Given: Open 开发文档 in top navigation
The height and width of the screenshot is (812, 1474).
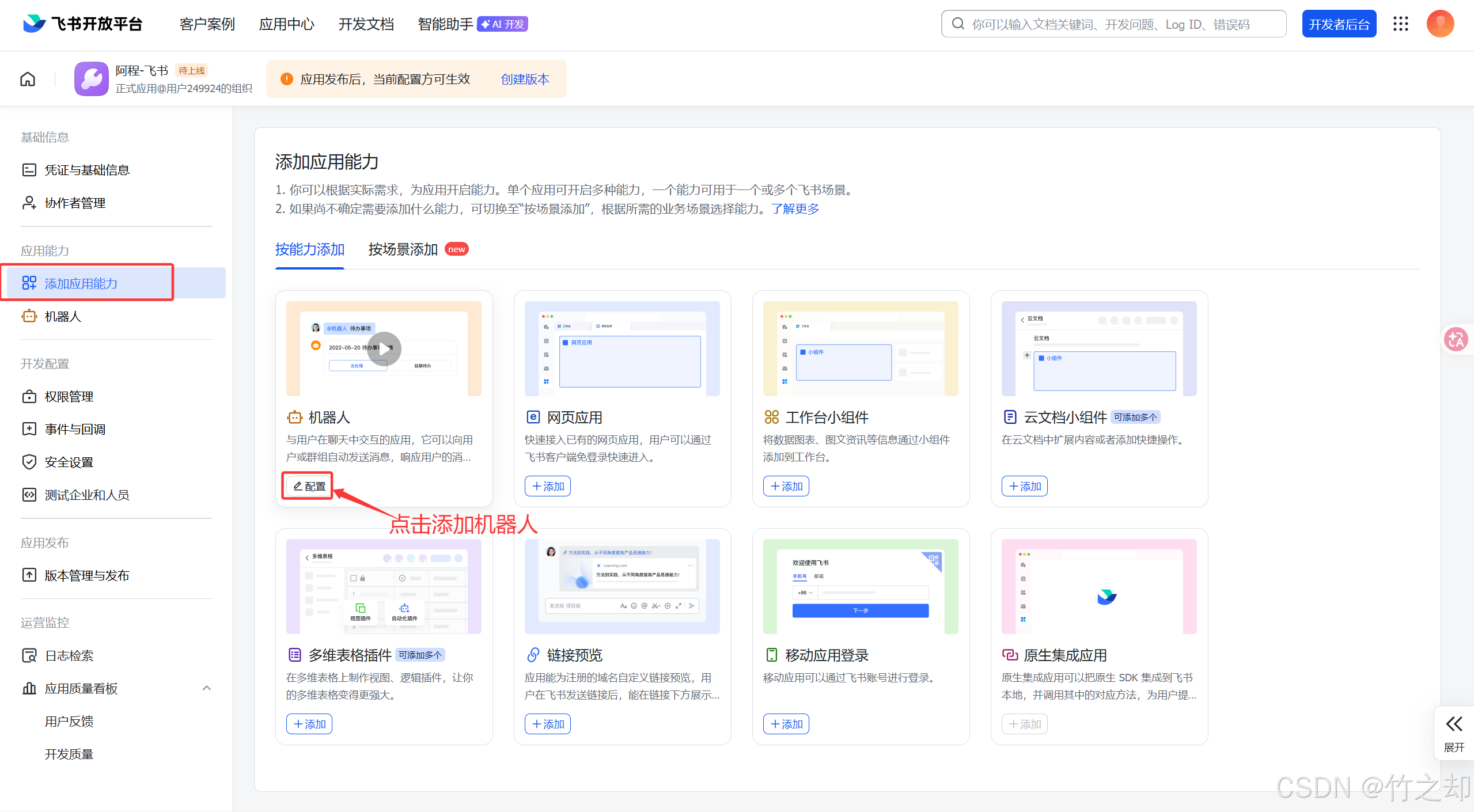Looking at the screenshot, I should point(366,24).
